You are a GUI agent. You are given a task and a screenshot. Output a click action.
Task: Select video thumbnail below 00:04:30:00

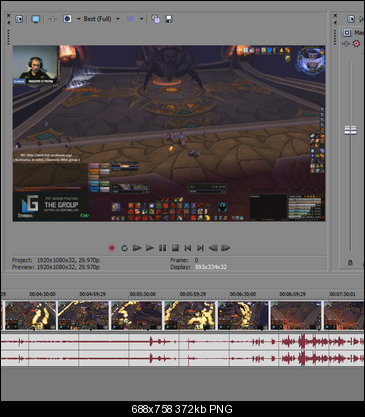[x=30, y=315]
